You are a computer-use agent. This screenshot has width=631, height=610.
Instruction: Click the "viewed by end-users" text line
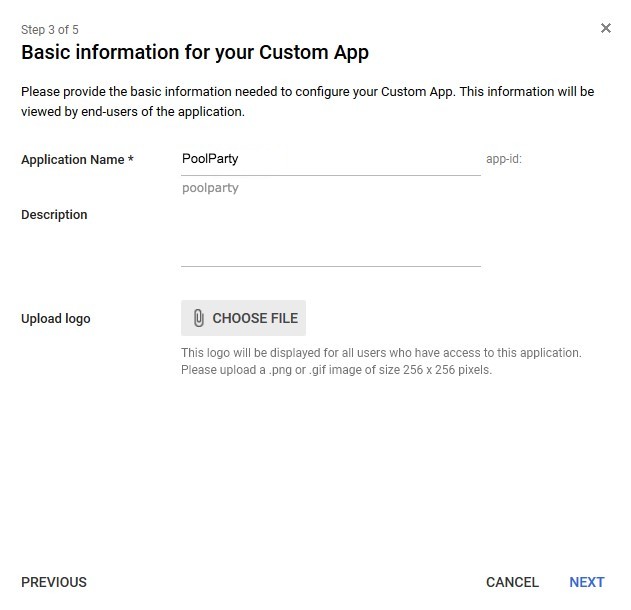click(x=133, y=111)
